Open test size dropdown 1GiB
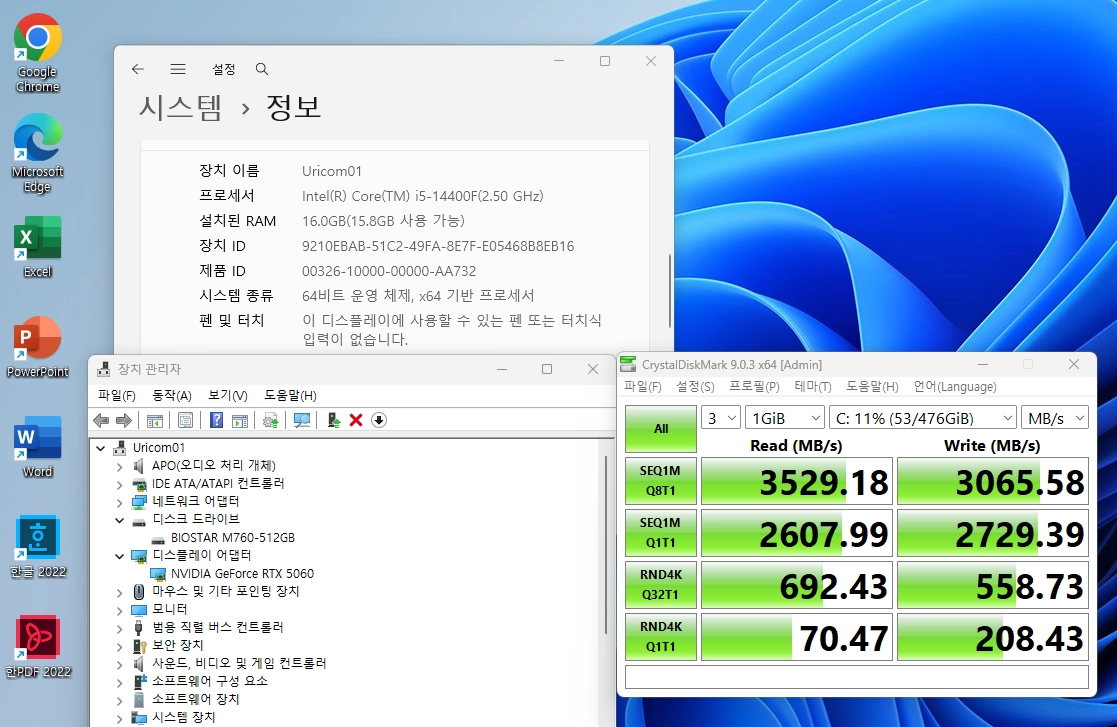 pyautogui.click(x=785, y=418)
